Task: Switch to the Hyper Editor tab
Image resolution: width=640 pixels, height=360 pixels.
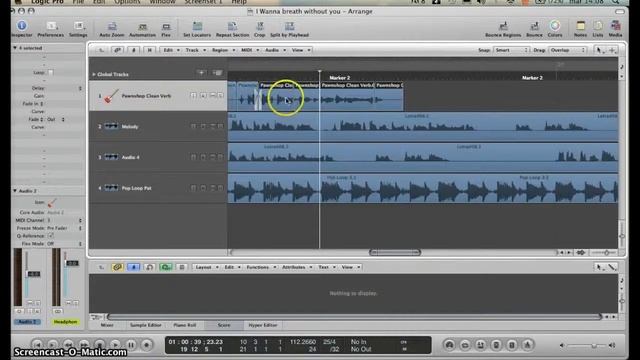Action: [x=263, y=325]
